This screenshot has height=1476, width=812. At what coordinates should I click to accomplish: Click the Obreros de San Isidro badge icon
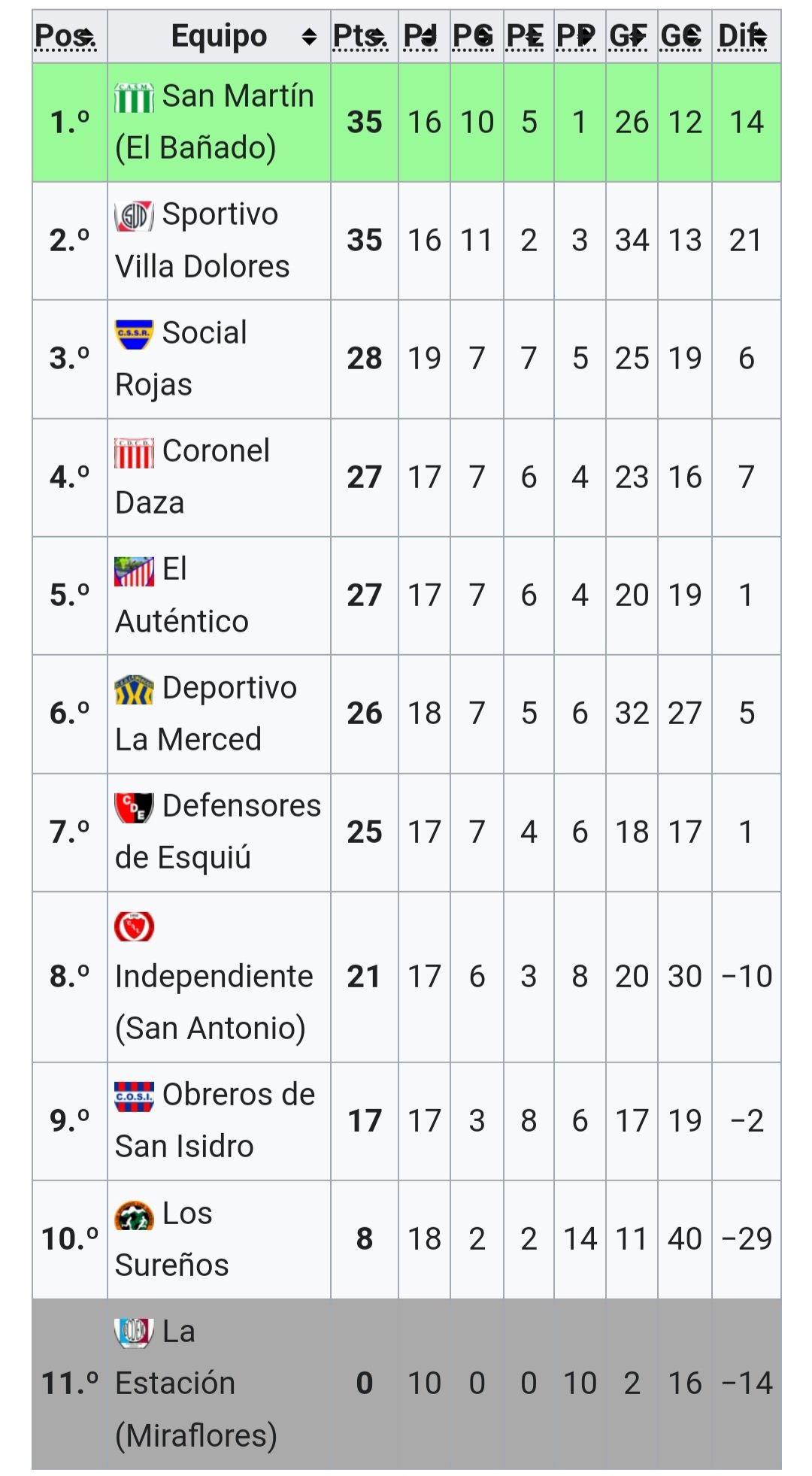click(x=134, y=1096)
